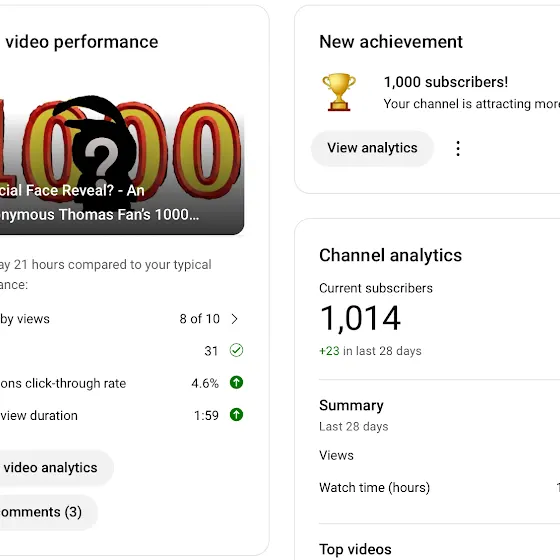Click the 1,000 subscribers! achievement heading
560x560 pixels.
446,82
